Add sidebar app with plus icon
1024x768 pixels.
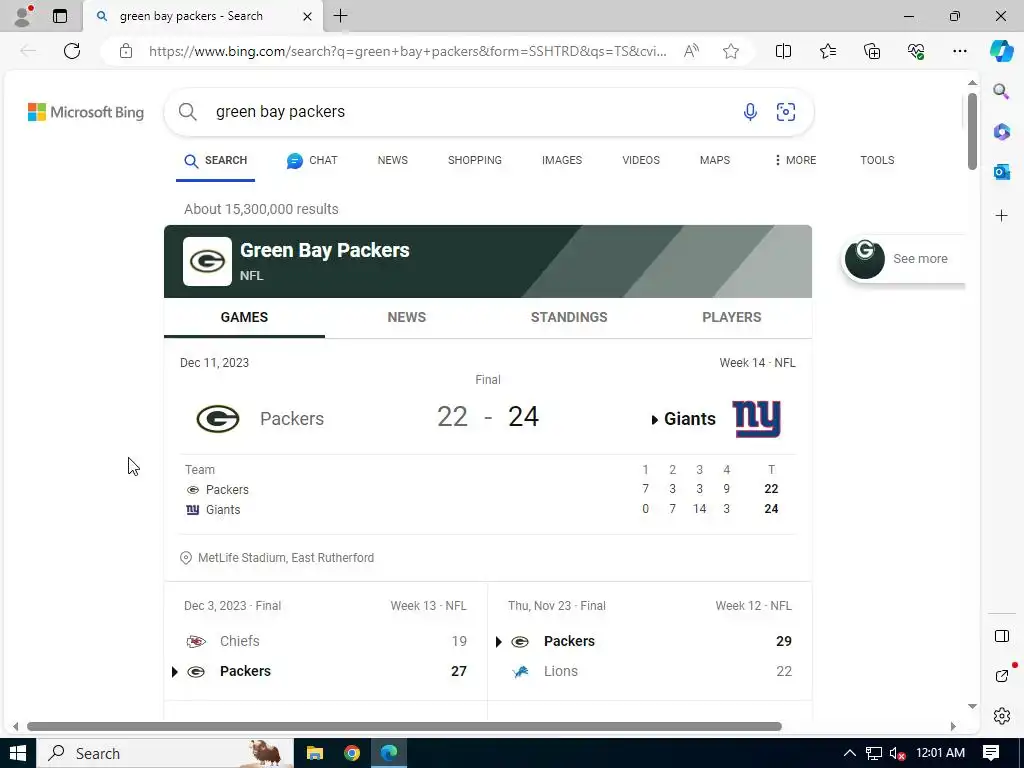1001,216
